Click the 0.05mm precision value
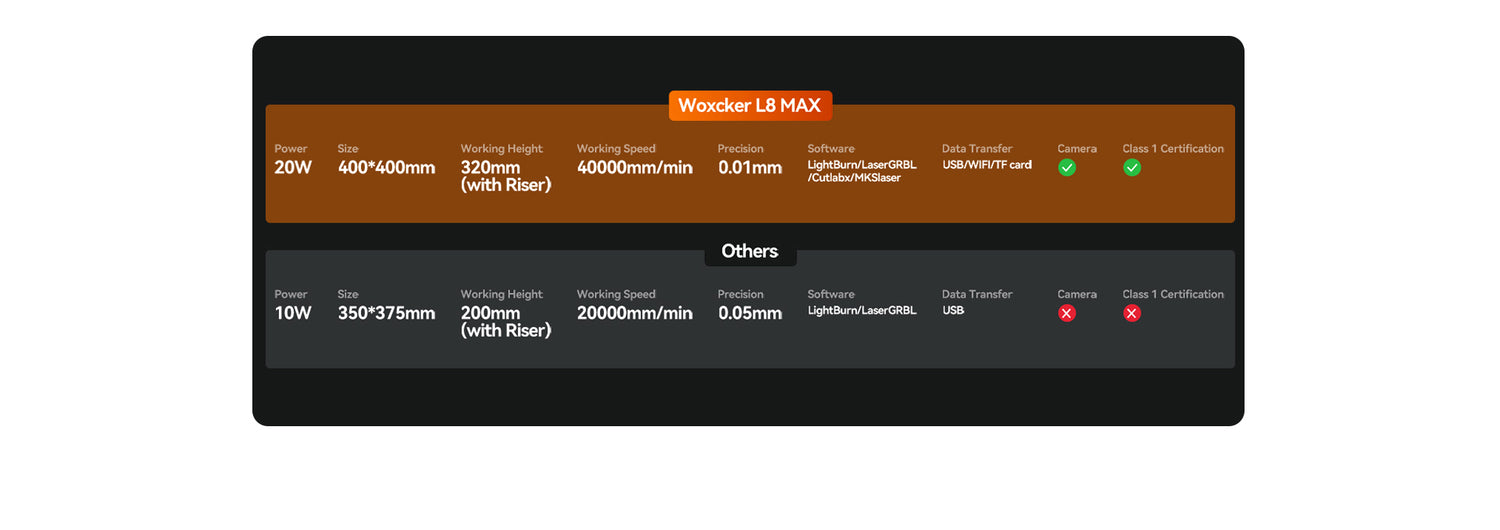Image resolution: width=1500 pixels, height=530 pixels. point(750,313)
